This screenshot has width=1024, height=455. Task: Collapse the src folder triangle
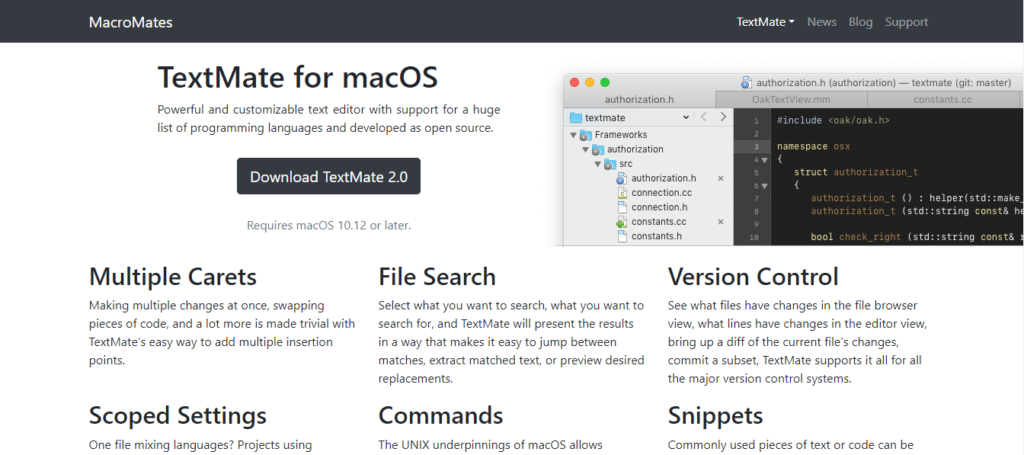(598, 164)
